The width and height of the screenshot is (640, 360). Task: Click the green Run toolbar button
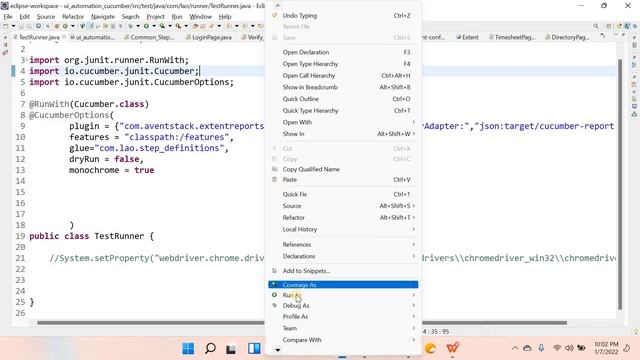[x=146, y=26]
